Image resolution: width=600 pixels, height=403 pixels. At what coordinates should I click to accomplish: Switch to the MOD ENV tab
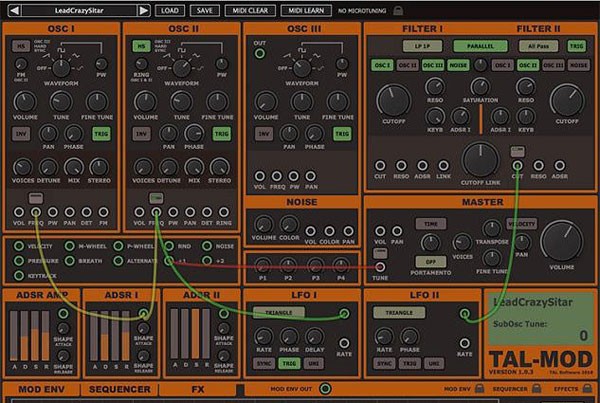[x=41, y=389]
